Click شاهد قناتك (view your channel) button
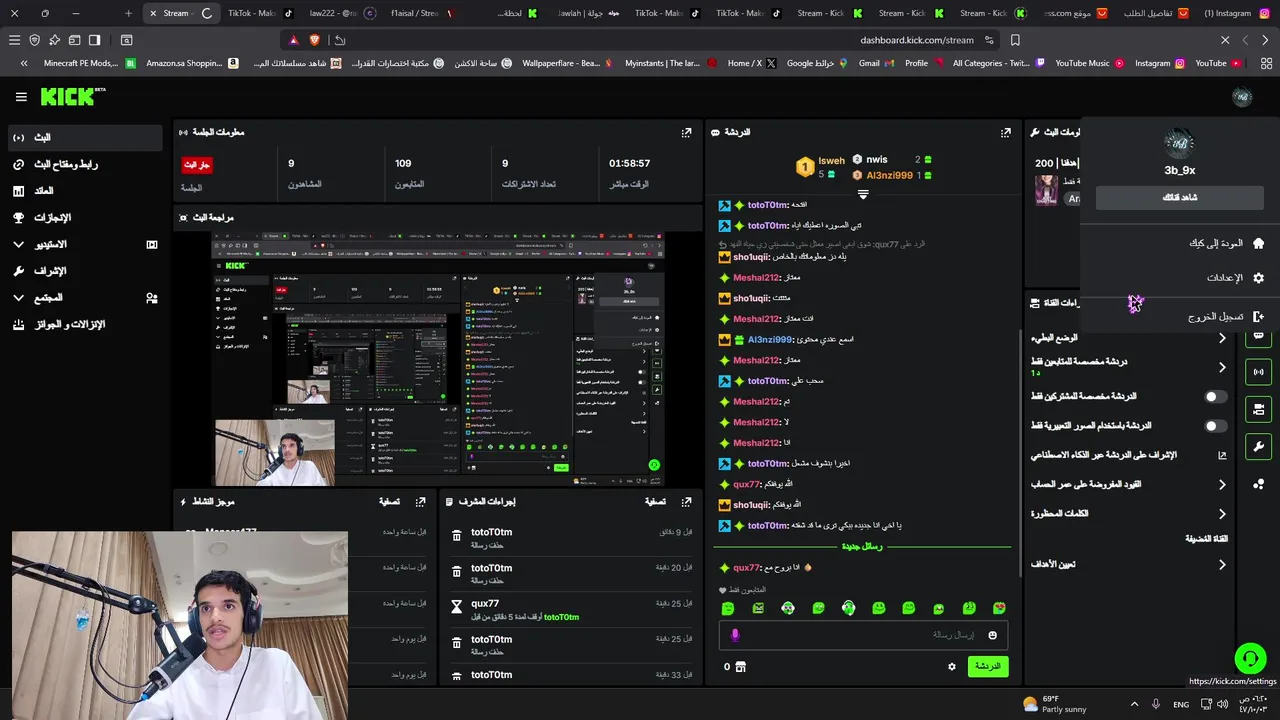Viewport: 1280px width, 720px height. coord(1180,198)
